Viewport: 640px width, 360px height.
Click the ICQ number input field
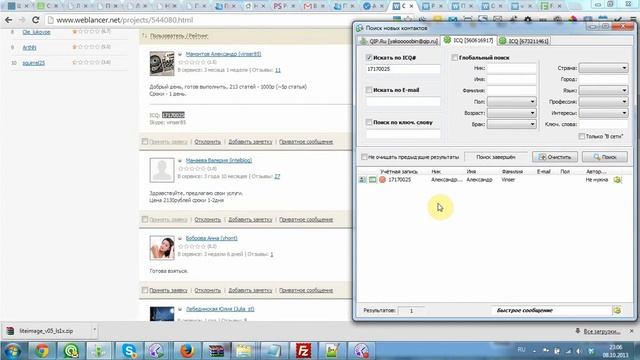point(403,69)
